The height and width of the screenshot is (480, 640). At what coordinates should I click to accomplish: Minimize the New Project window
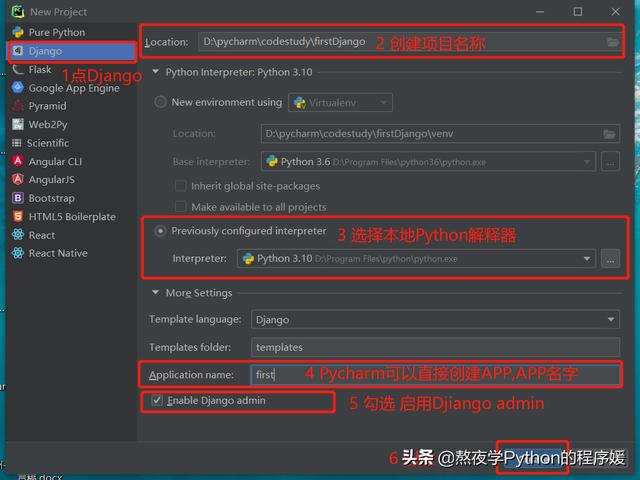coord(540,11)
